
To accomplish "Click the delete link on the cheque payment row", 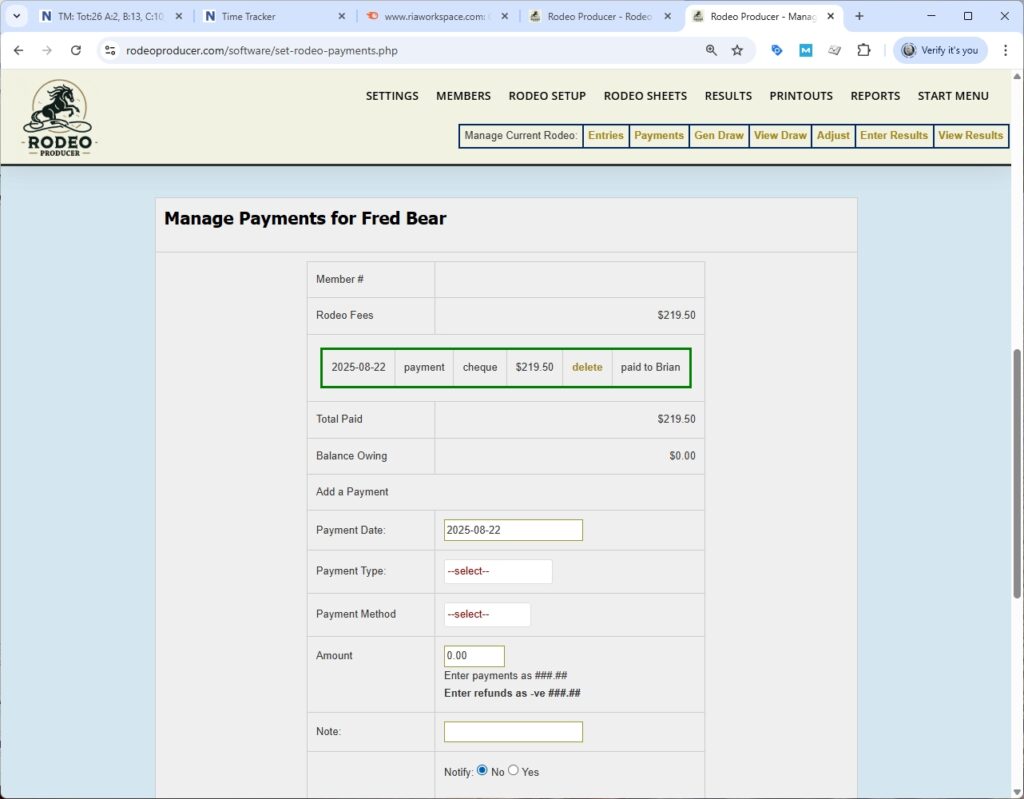I will point(586,367).
